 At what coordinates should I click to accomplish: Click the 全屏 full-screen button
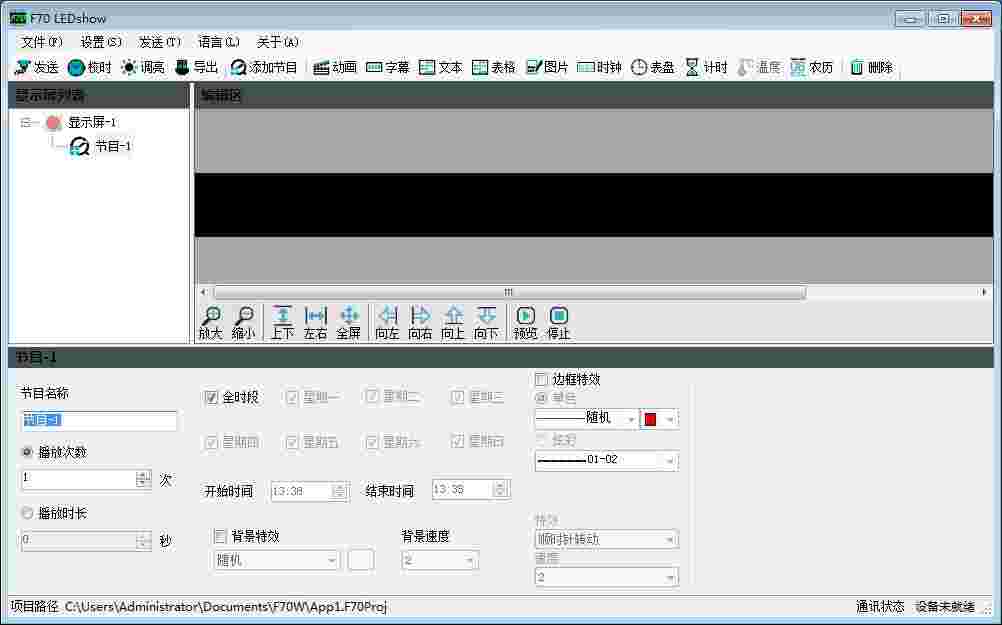click(350, 318)
